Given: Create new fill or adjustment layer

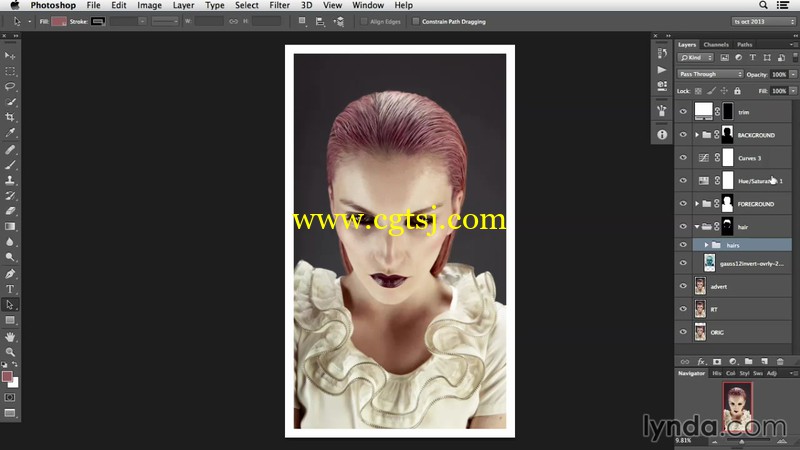Looking at the screenshot, I should tap(733, 361).
